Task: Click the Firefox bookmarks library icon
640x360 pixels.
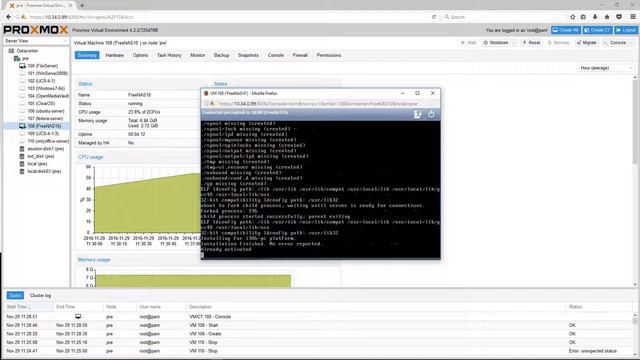Action: click(584, 17)
